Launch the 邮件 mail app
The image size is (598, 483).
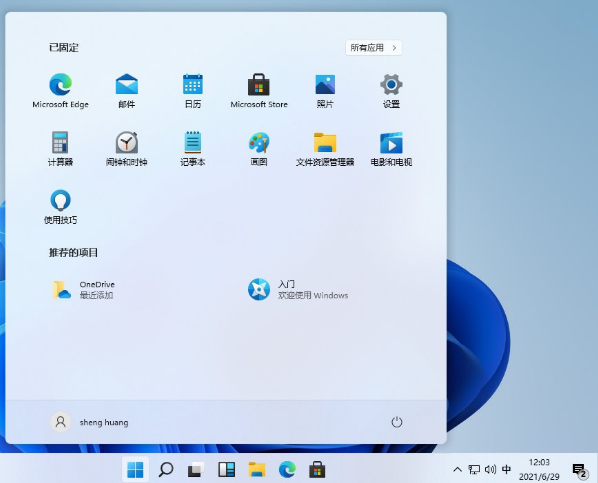(x=127, y=91)
